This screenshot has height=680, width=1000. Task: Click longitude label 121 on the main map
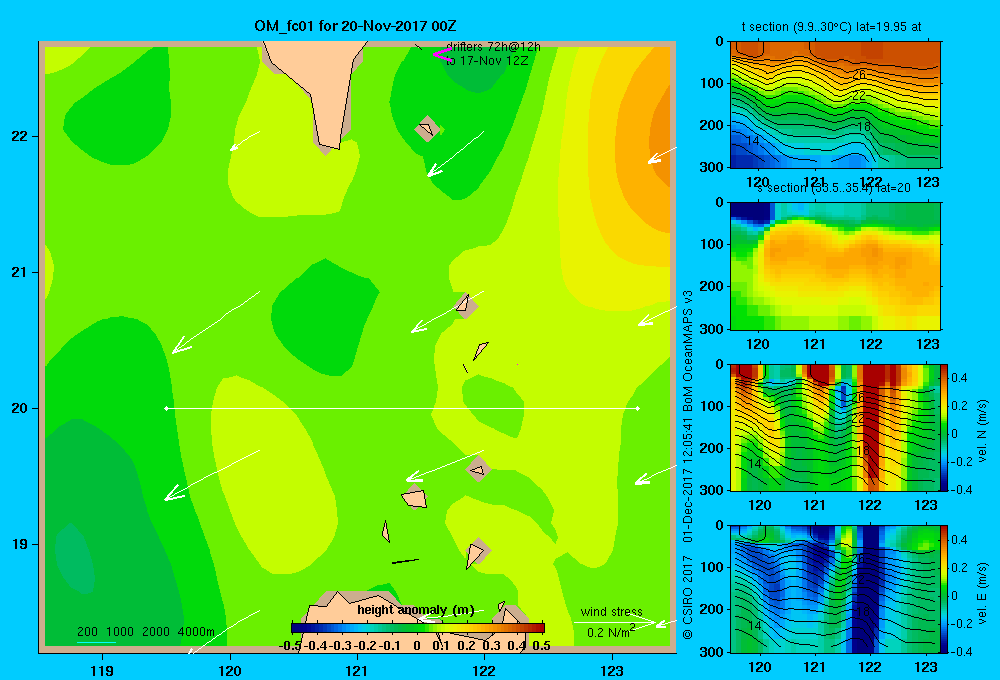pos(357,670)
